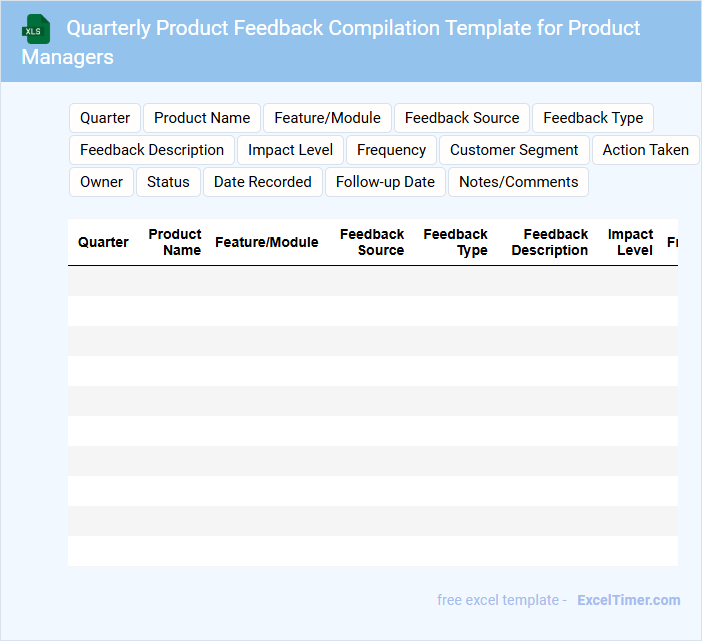
Task: Click the Owner tag
Action: coord(101,182)
